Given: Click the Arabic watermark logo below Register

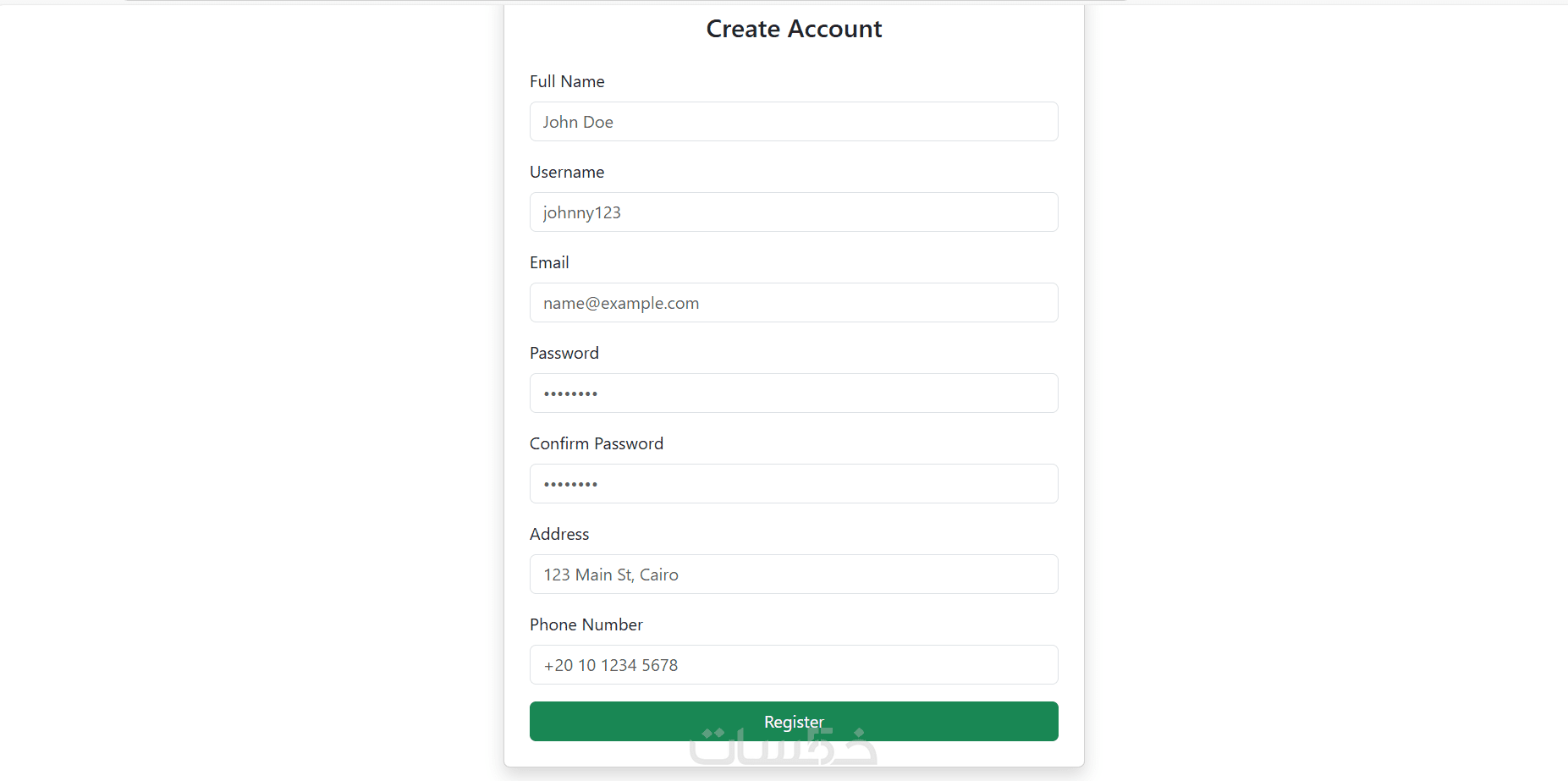Looking at the screenshot, I should (x=783, y=751).
